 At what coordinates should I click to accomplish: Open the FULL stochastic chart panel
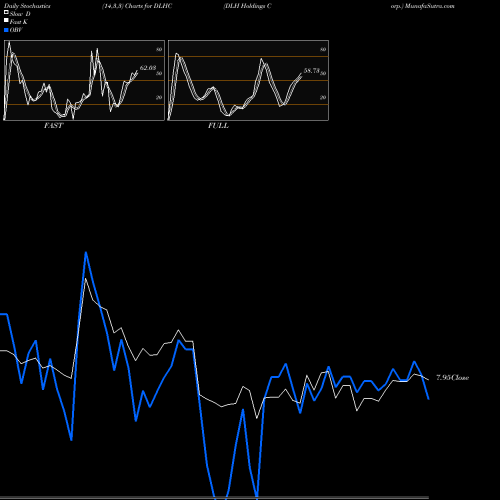(248, 80)
